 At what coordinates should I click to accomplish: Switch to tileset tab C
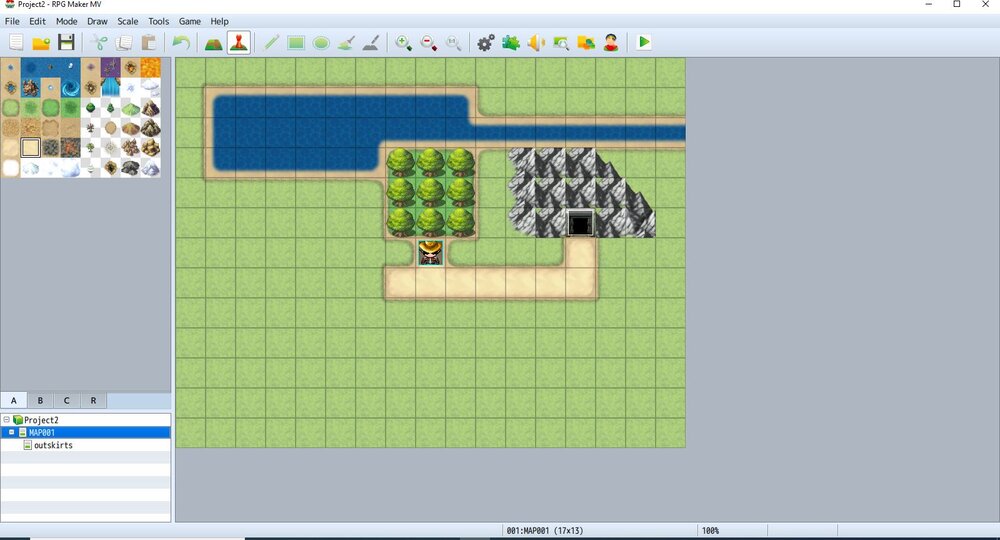[x=66, y=400]
